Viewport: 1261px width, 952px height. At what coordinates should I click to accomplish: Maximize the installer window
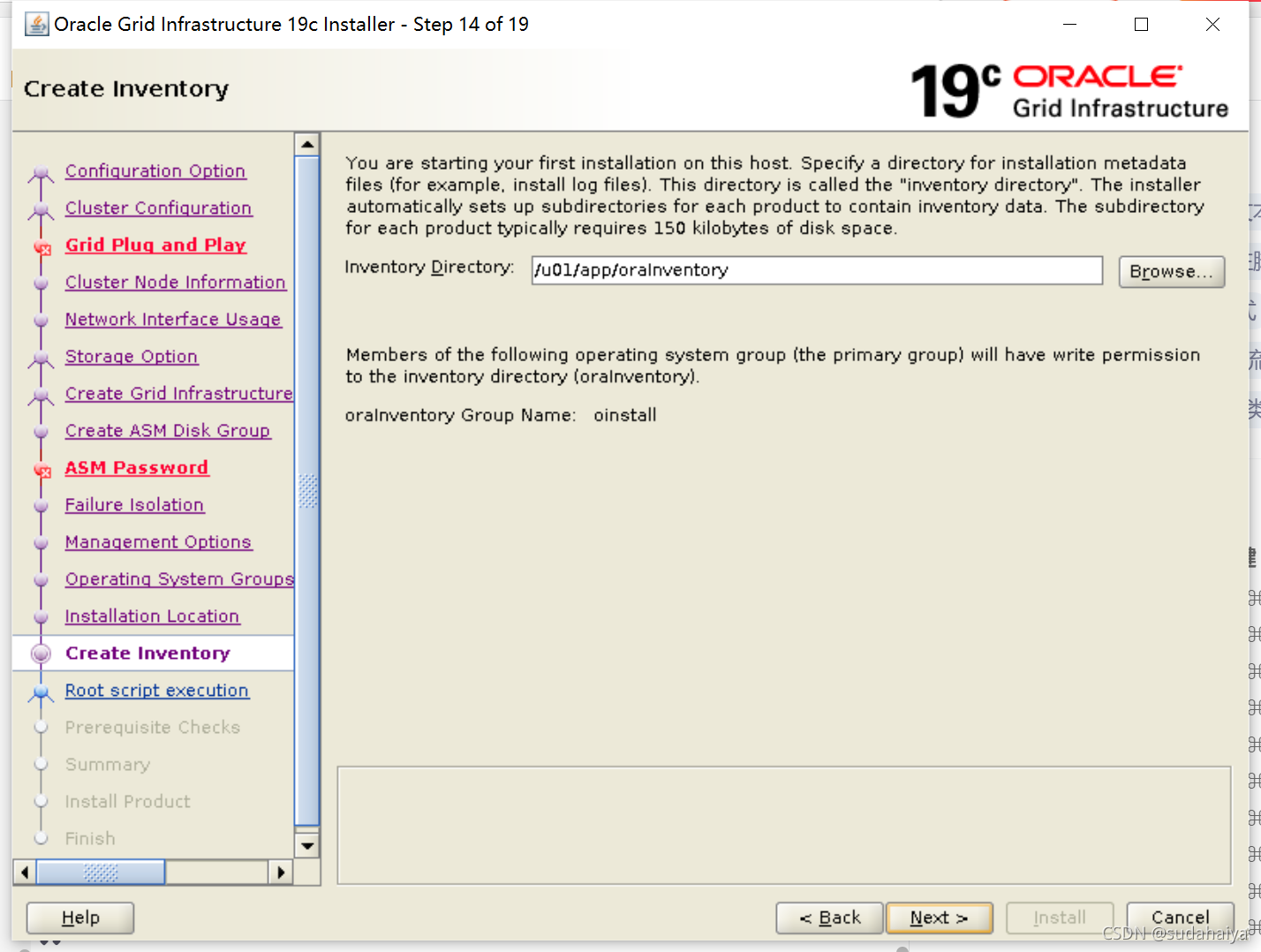tap(1141, 25)
